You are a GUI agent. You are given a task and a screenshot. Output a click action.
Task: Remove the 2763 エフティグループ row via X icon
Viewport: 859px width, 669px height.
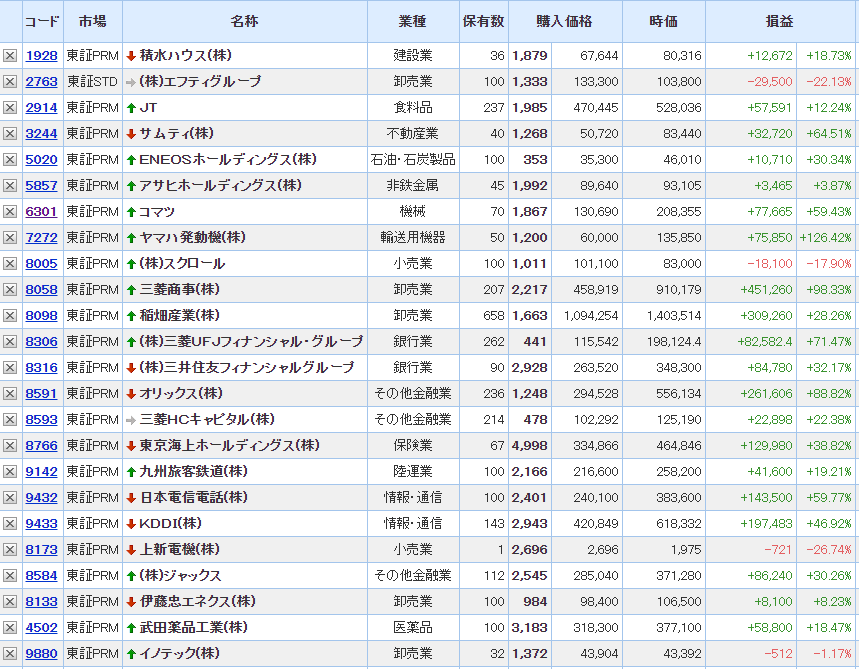tap(10, 82)
